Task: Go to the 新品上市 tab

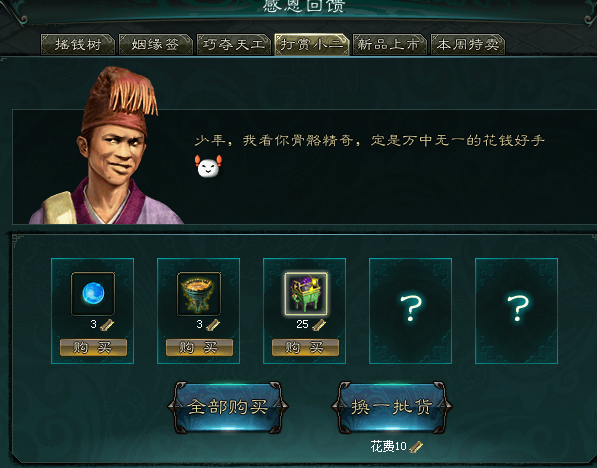Action: (x=389, y=45)
